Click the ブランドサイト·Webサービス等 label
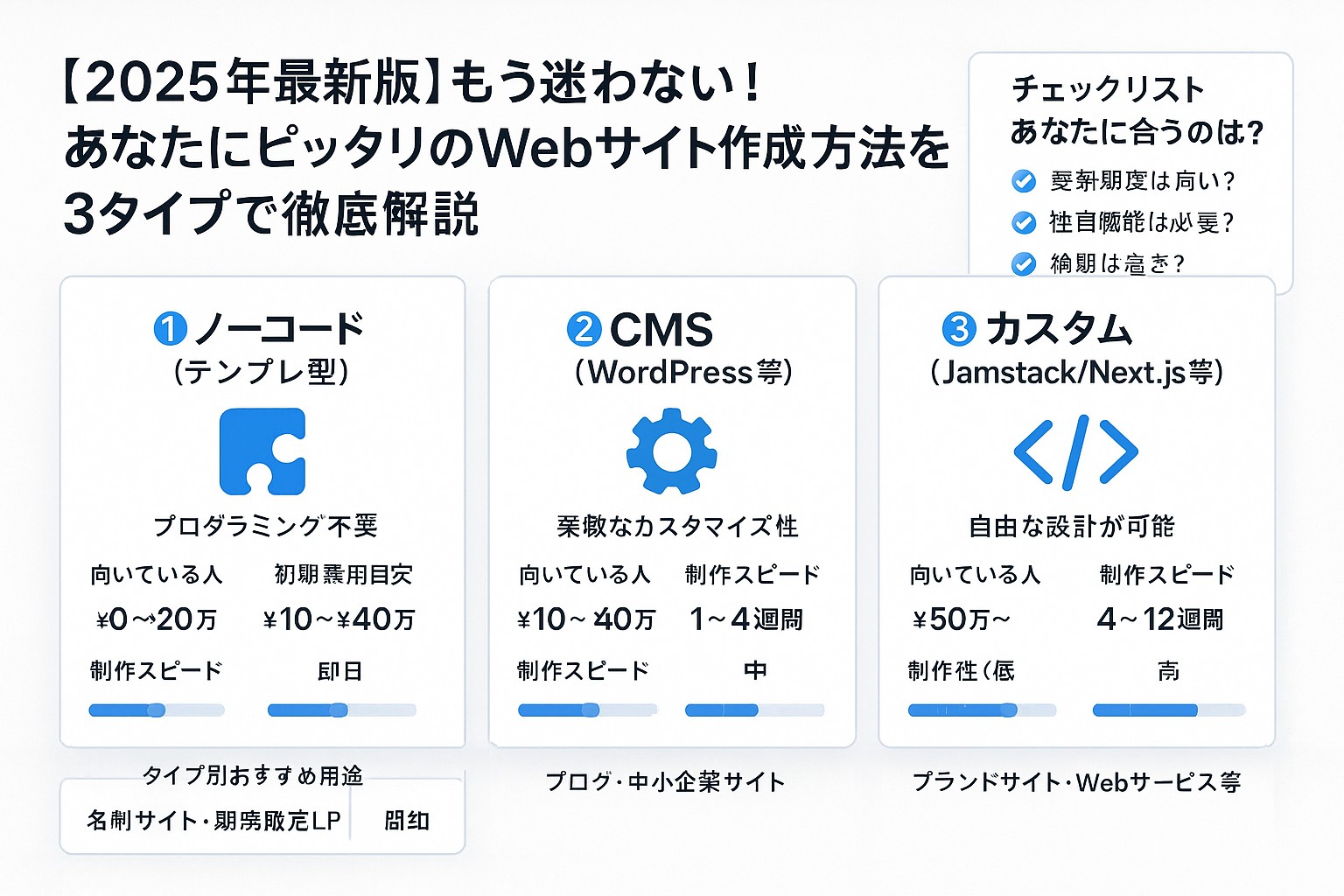 [x=1076, y=781]
